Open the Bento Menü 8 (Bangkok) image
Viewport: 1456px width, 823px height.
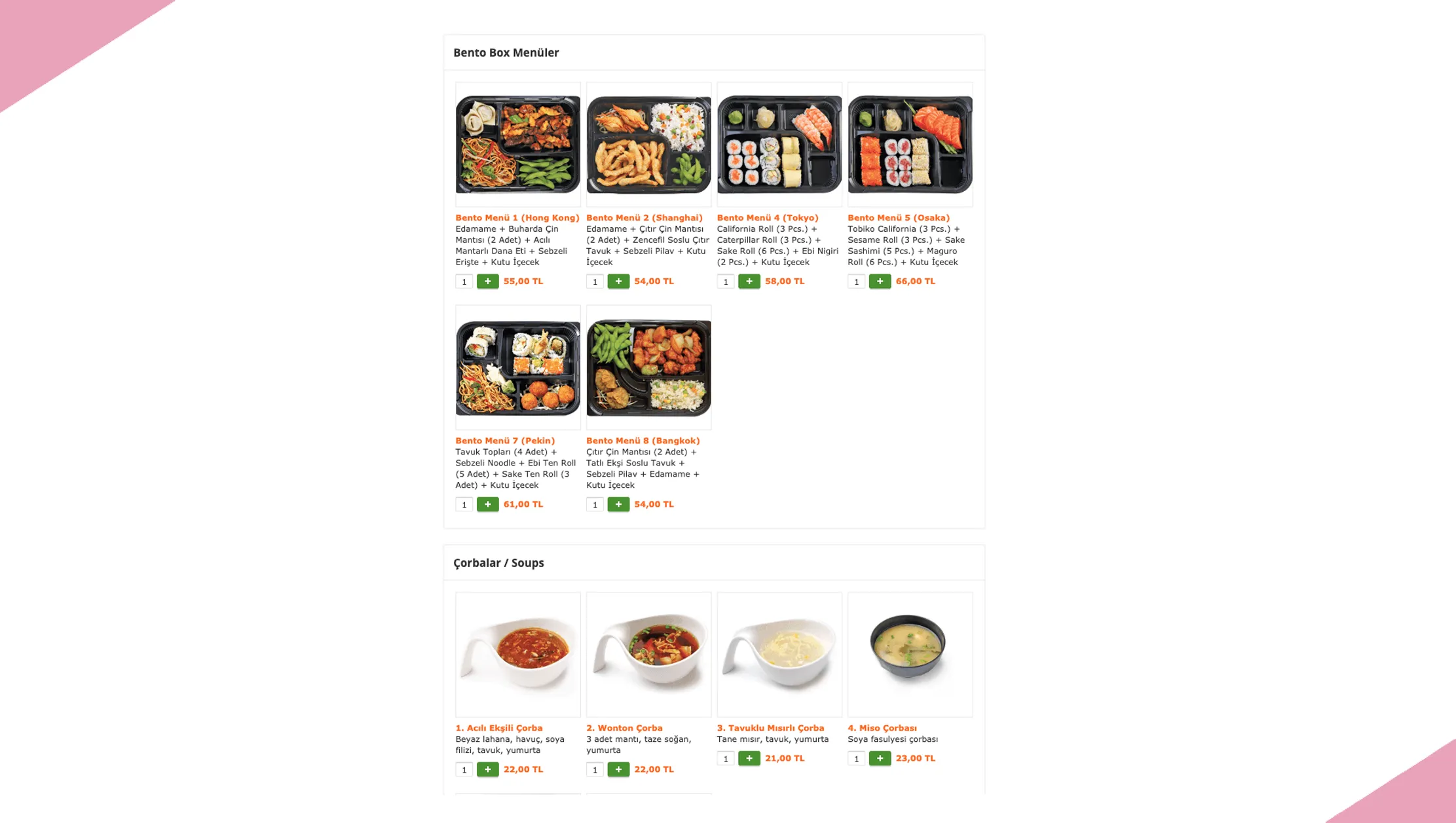click(x=648, y=367)
